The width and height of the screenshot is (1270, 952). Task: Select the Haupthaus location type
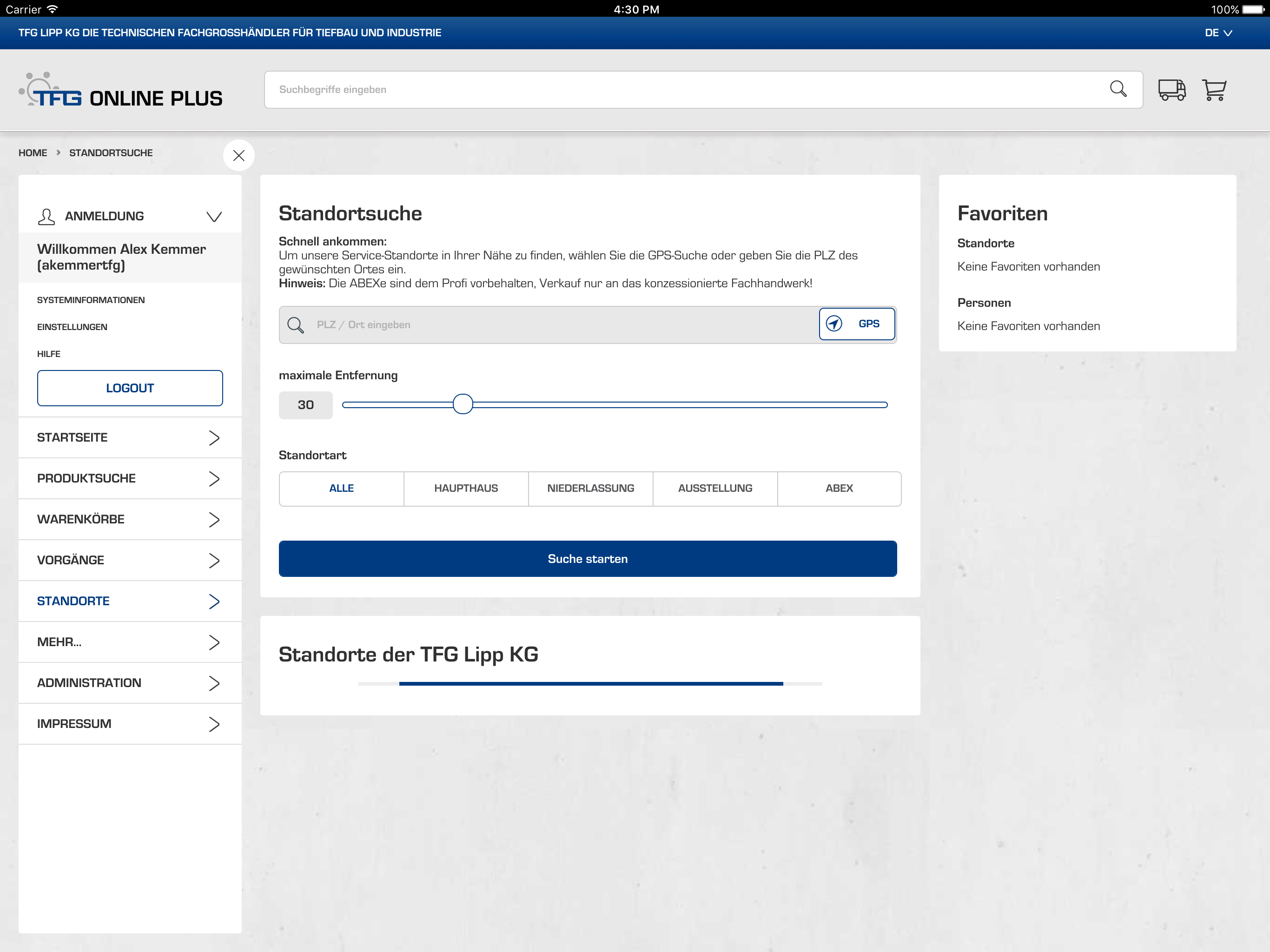point(466,489)
